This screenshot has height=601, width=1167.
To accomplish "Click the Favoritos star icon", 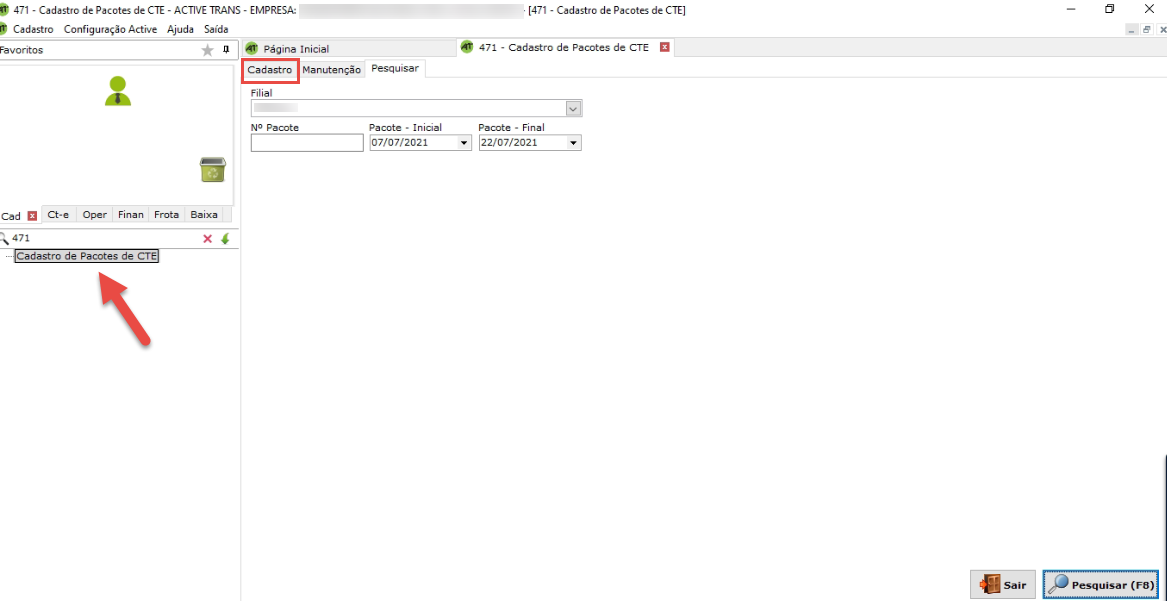I will pyautogui.click(x=207, y=50).
